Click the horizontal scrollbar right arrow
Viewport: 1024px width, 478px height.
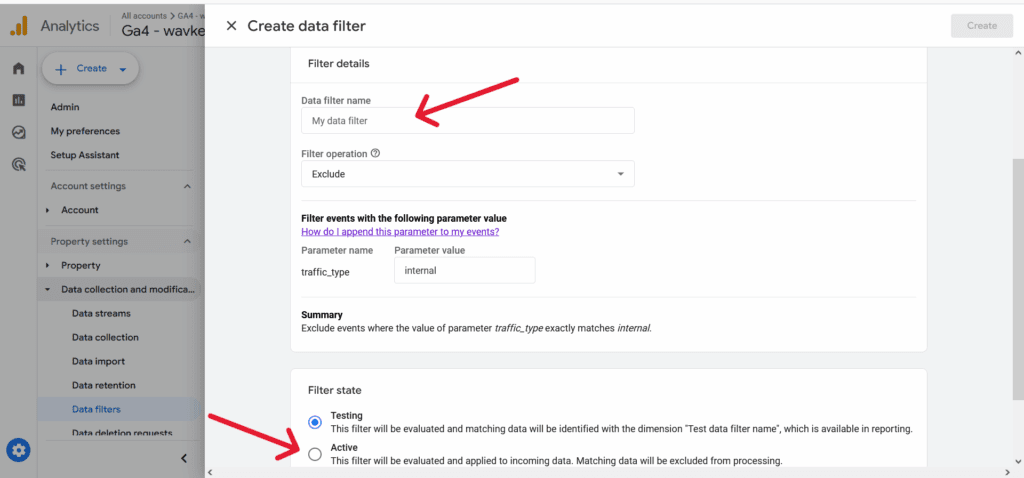tap(1007, 471)
